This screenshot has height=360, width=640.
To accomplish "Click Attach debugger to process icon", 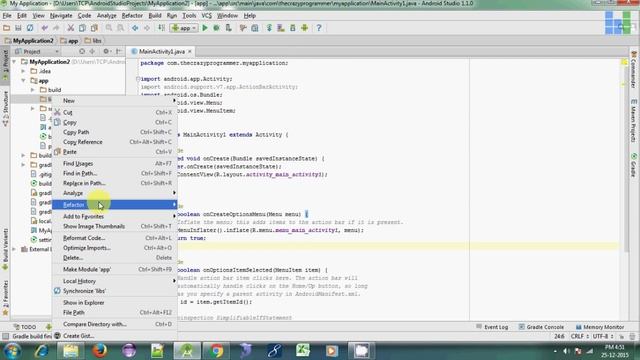I will click(229, 28).
